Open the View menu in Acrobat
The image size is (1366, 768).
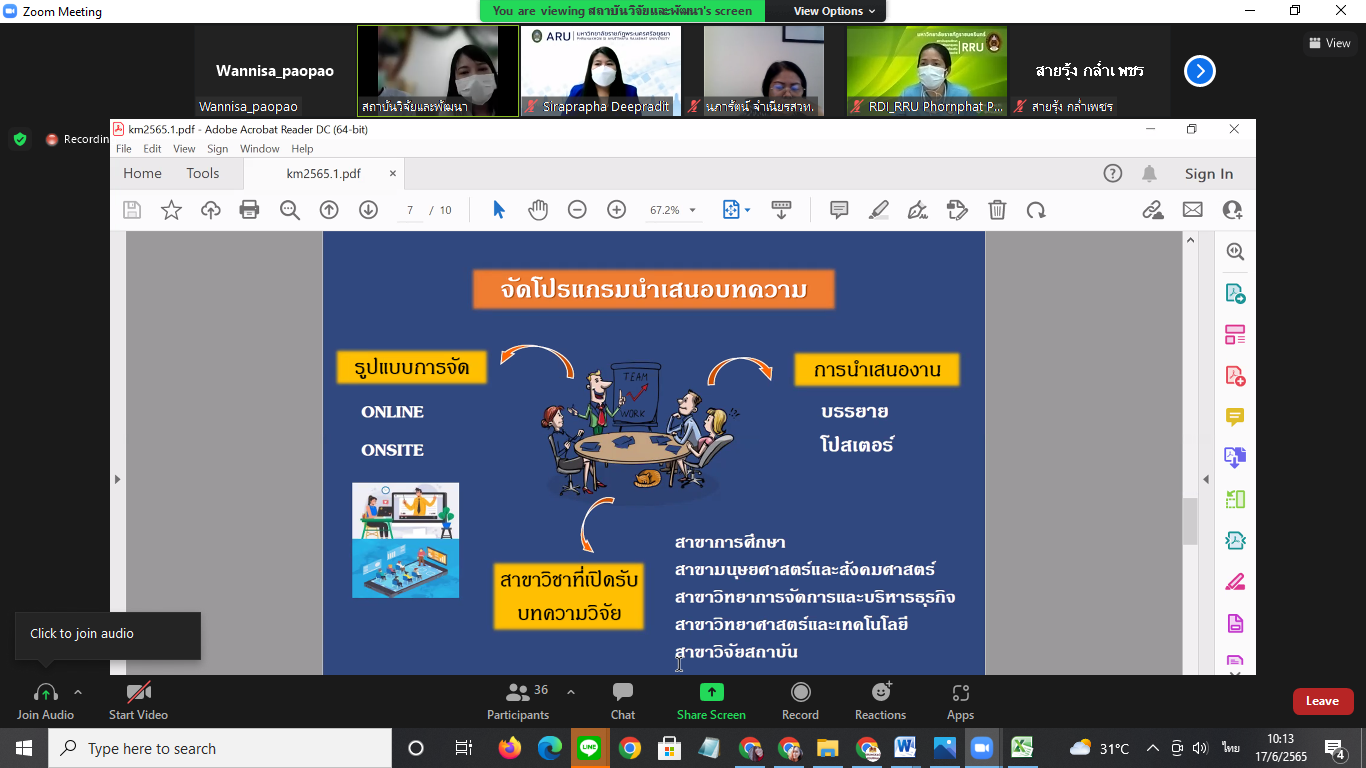184,149
